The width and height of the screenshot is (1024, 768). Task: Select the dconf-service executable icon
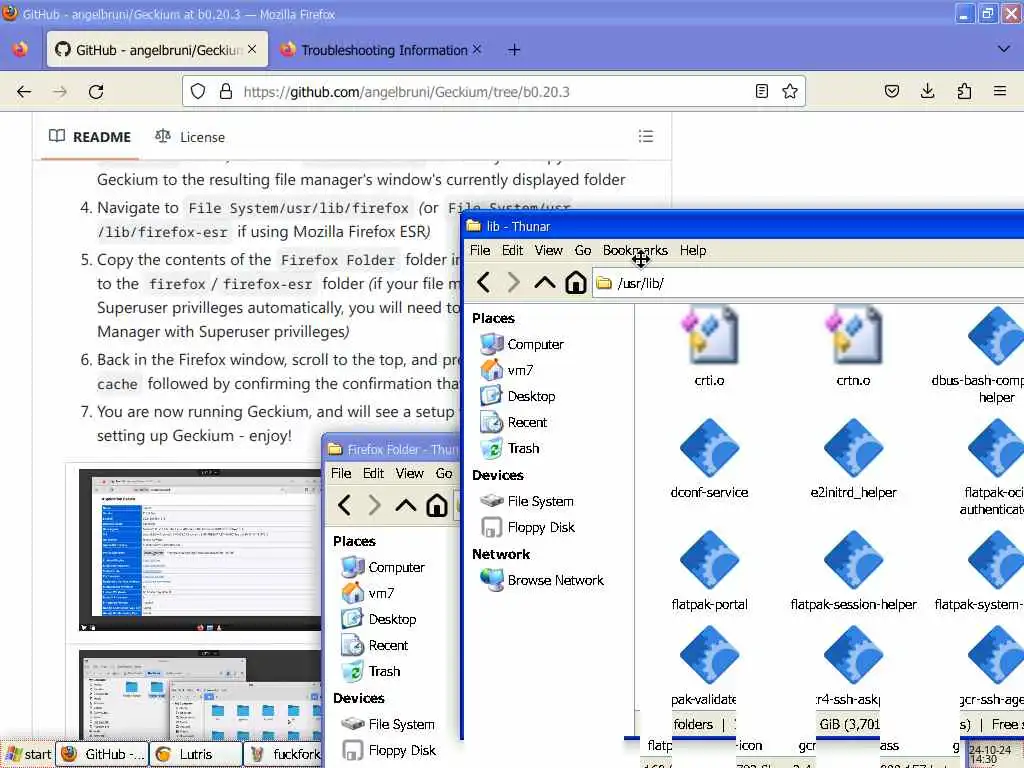coord(709,449)
